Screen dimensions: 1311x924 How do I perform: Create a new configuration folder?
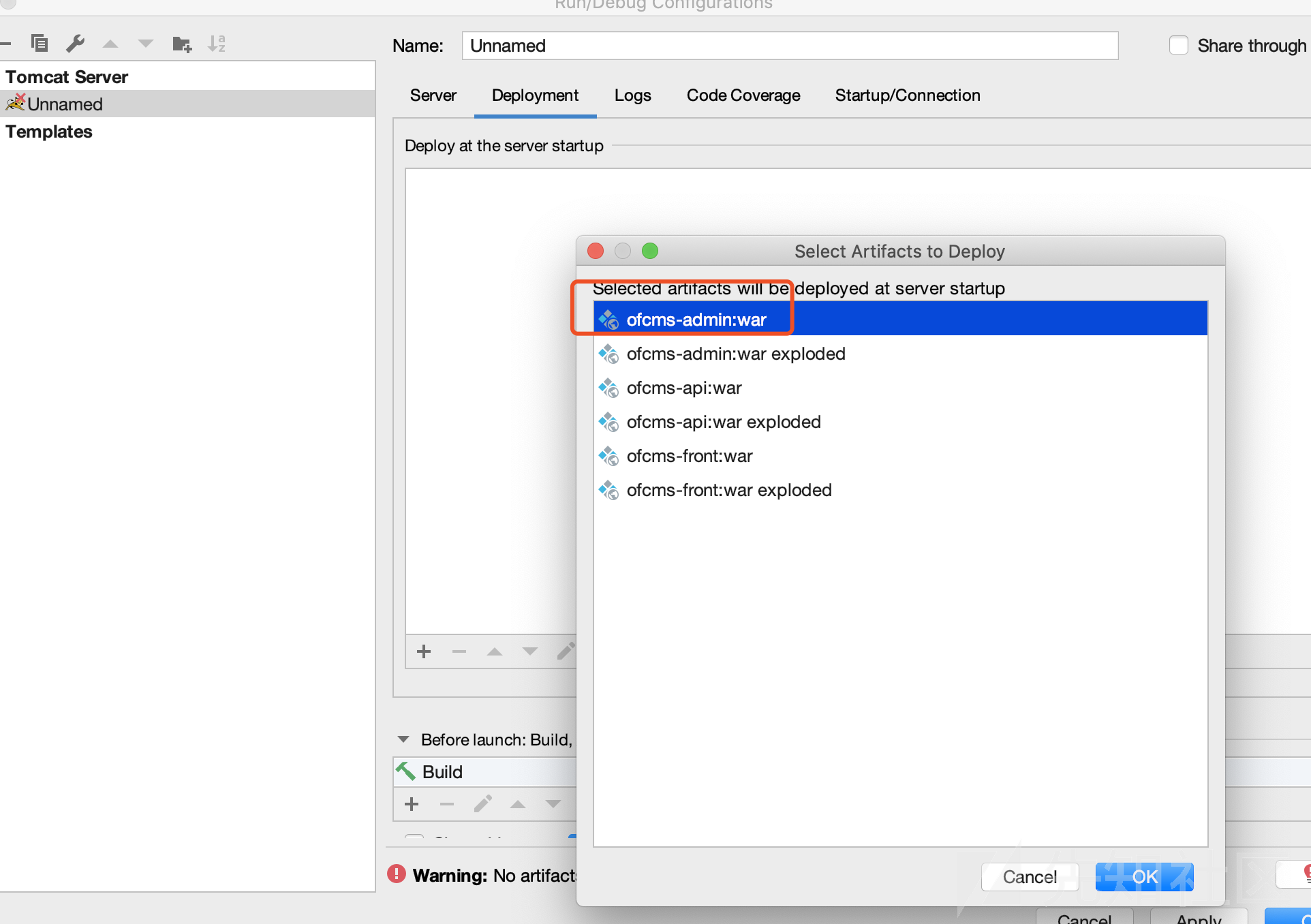pyautogui.click(x=182, y=44)
